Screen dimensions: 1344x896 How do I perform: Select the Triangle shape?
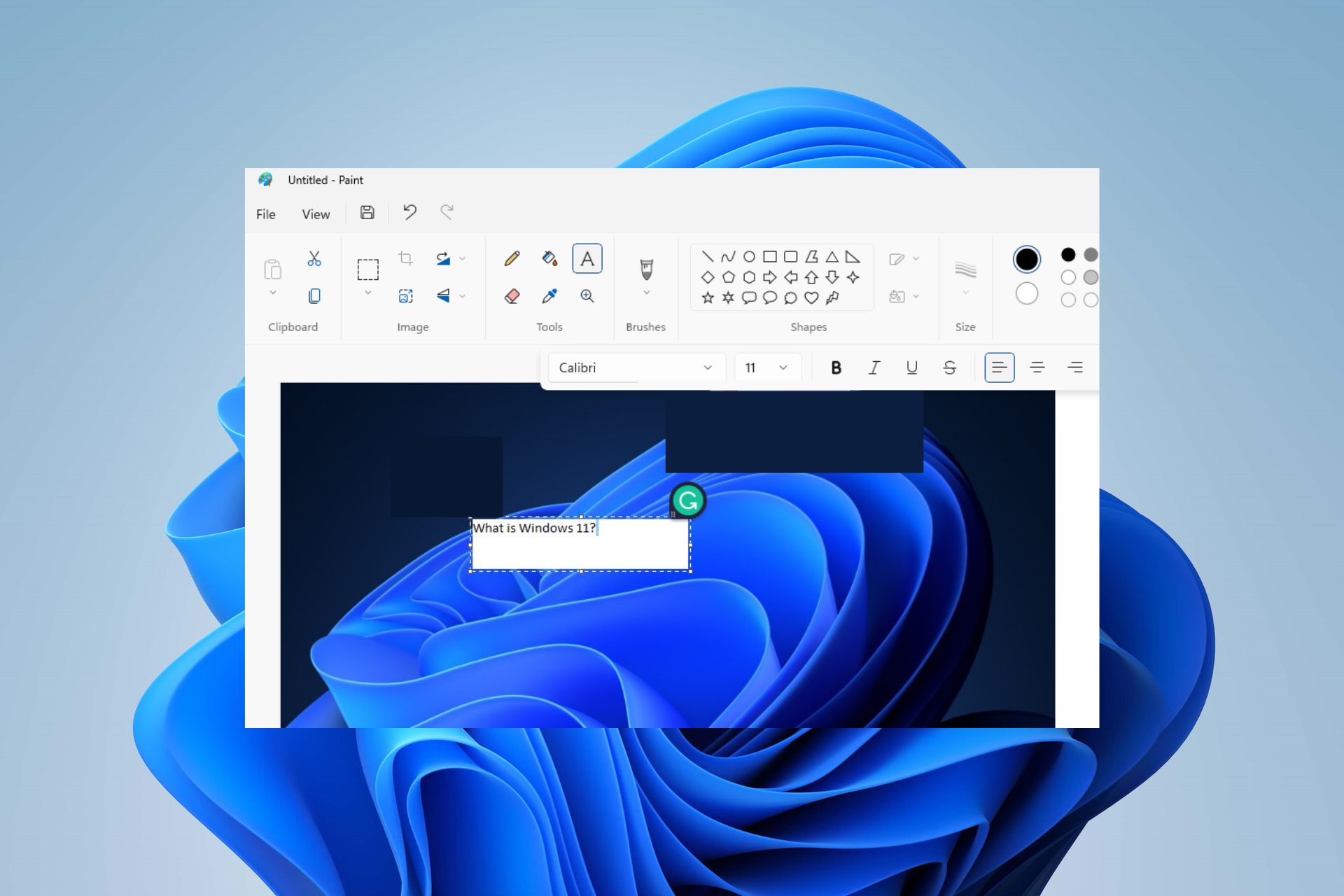[832, 257]
